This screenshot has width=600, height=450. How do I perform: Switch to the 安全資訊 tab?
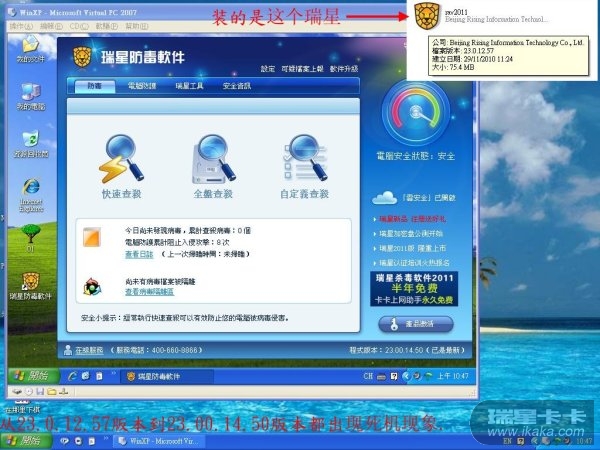[x=237, y=86]
